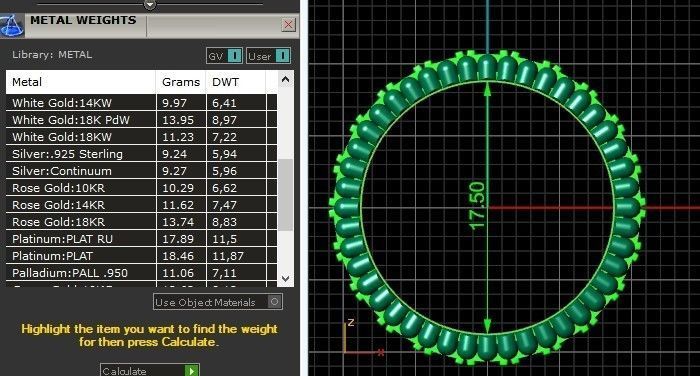Click the Calculate button
Viewport: 700px width, 376px height.
pos(150,370)
